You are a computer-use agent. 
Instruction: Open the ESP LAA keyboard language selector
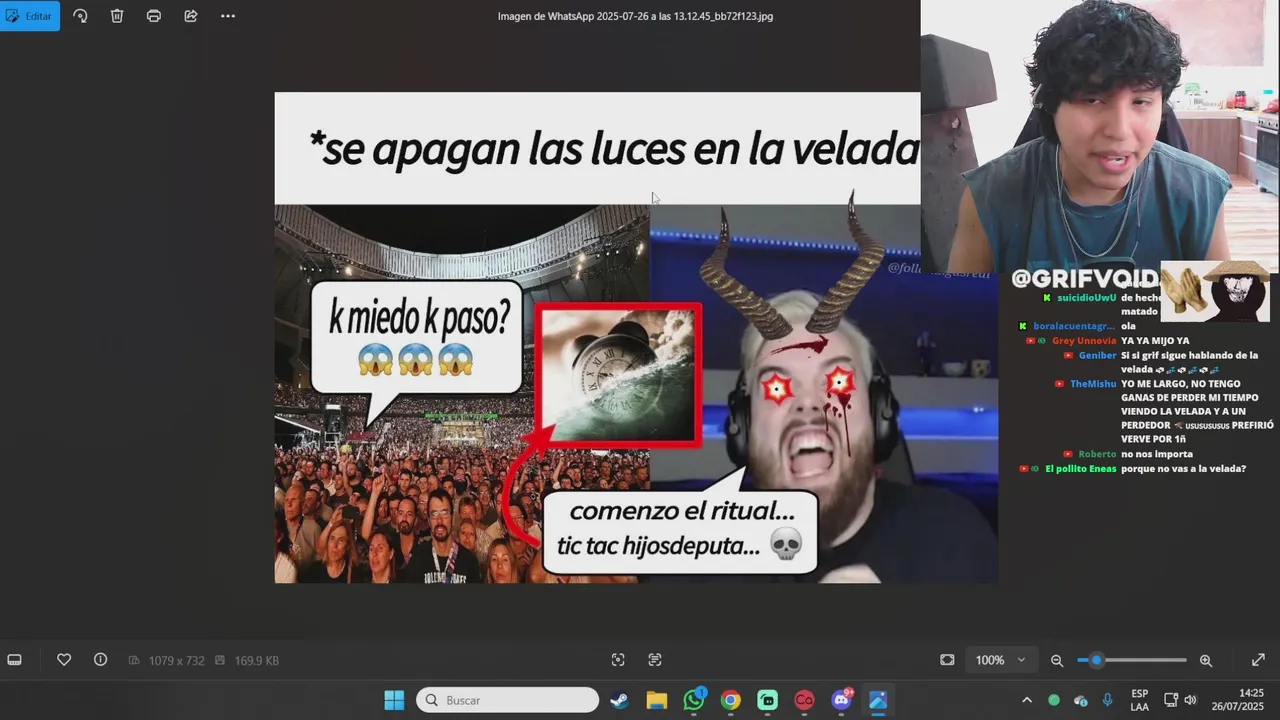pos(1140,700)
